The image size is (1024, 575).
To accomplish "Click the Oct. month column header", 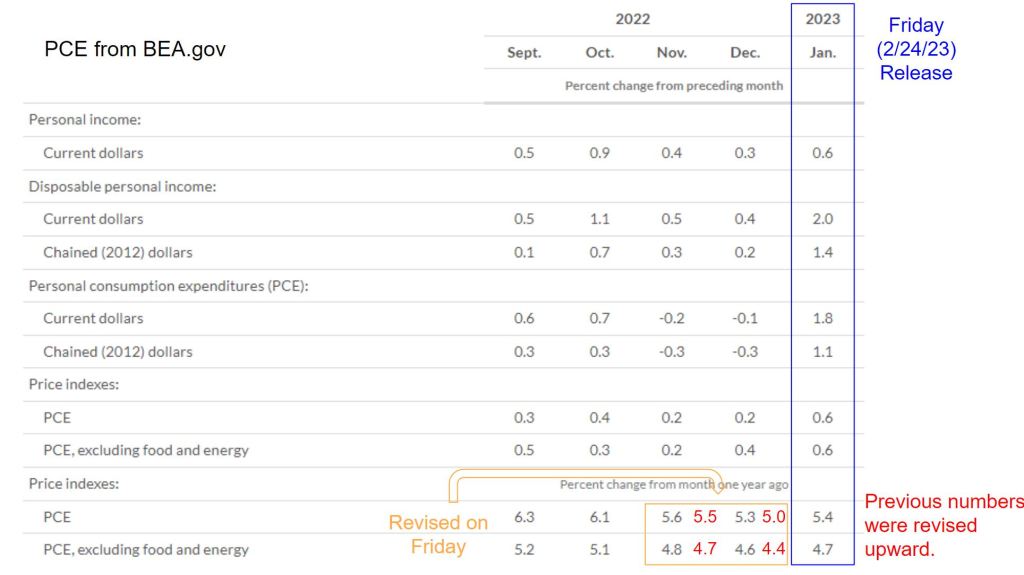I will [600, 53].
